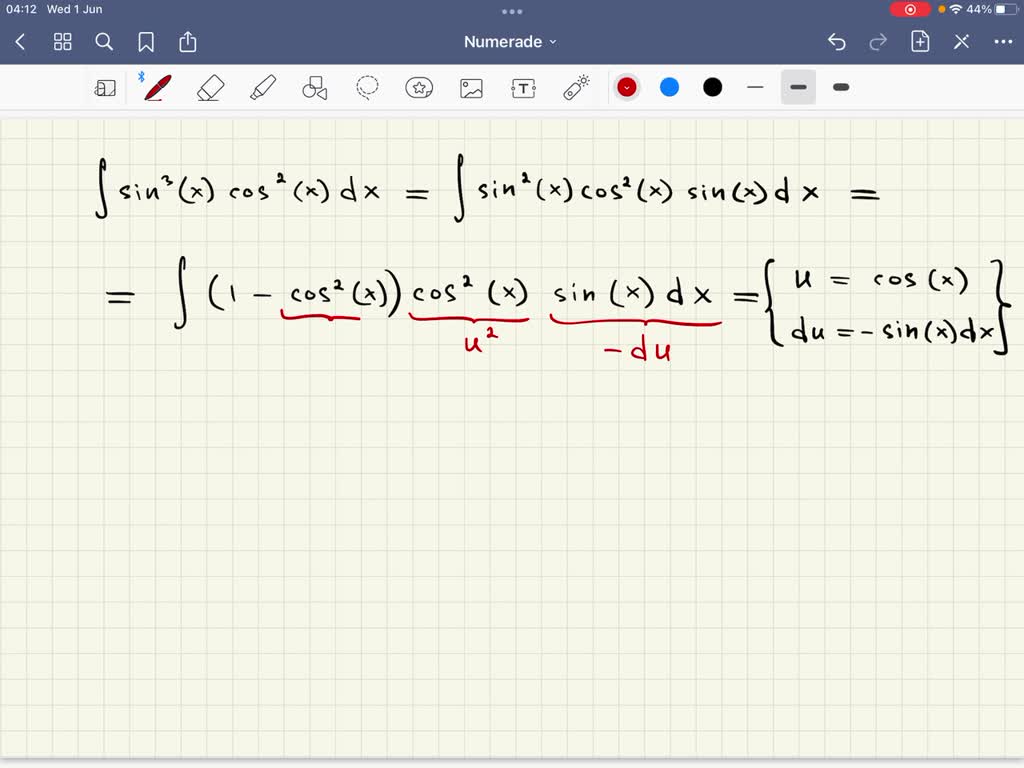This screenshot has height=768, width=1024.
Task: Add a new page
Action: [x=919, y=42]
